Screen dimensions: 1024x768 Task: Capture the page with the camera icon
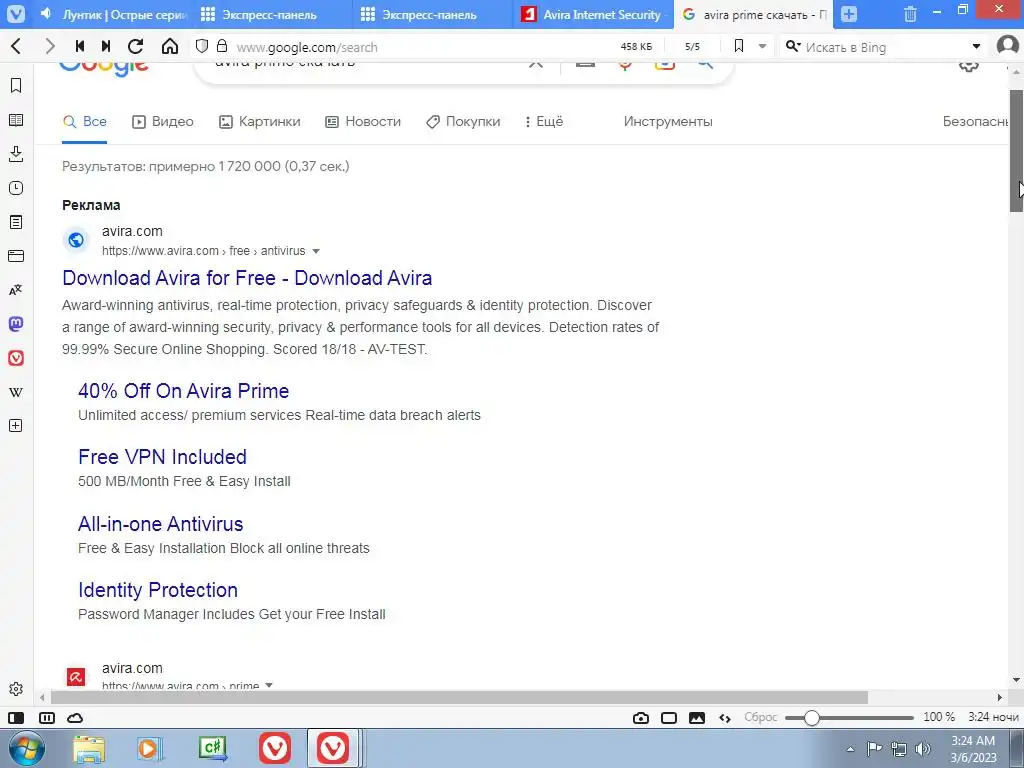coord(641,718)
